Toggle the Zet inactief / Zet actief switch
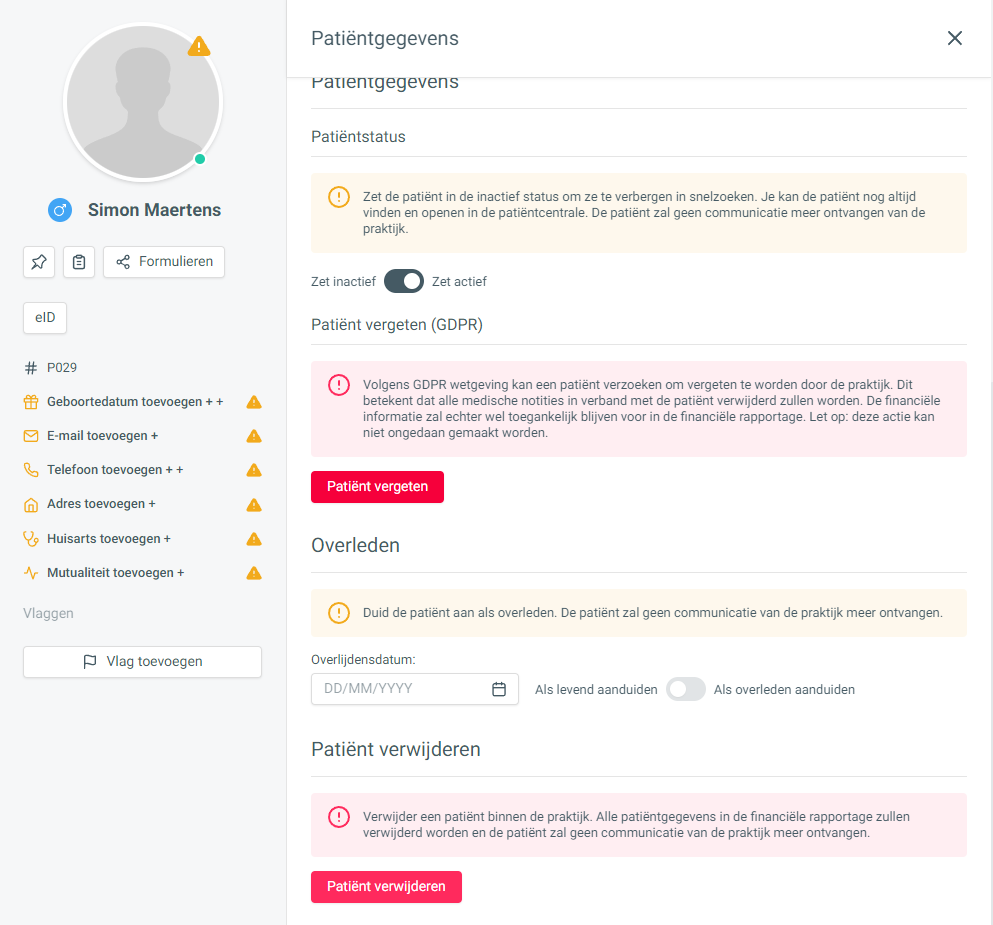Screen dimensions: 993x925 404,281
